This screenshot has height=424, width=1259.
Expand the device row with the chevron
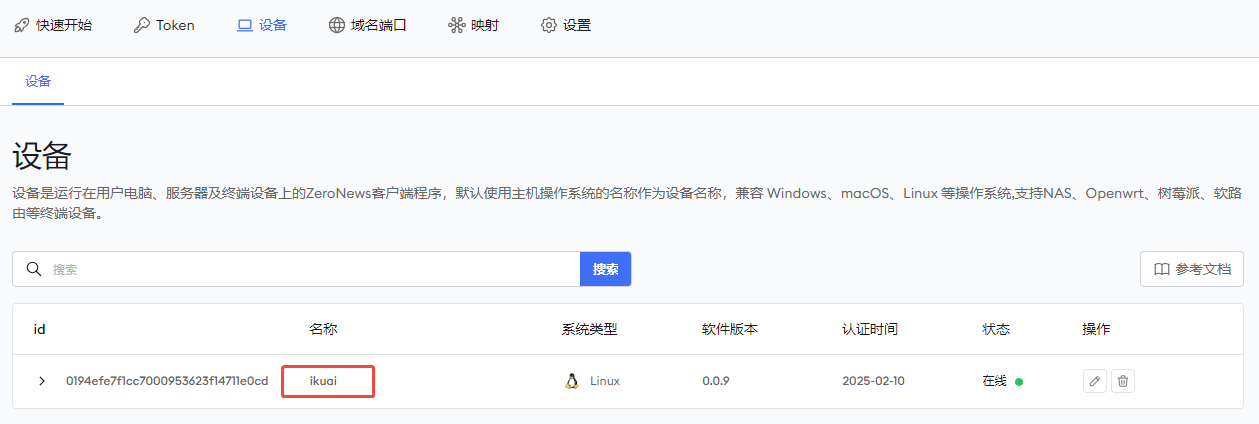click(x=42, y=381)
